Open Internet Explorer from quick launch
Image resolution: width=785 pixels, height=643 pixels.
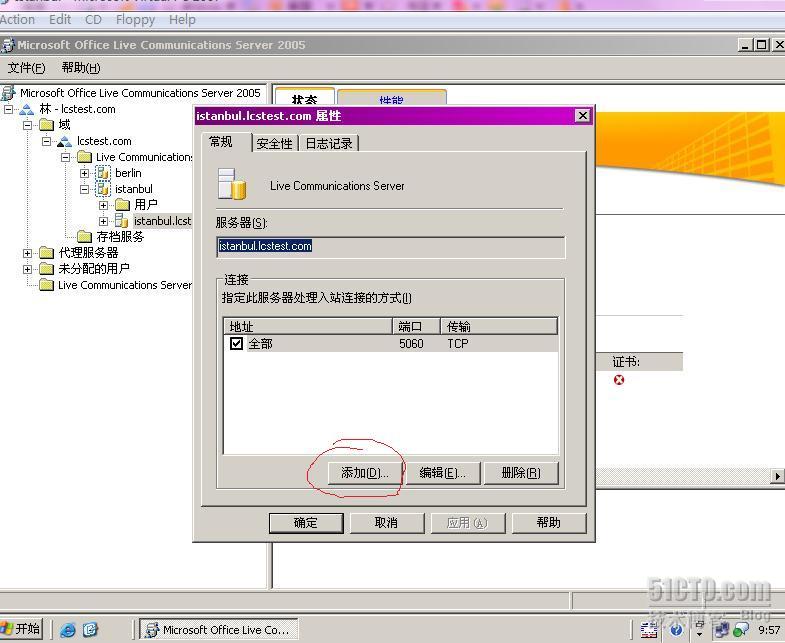tap(68, 629)
